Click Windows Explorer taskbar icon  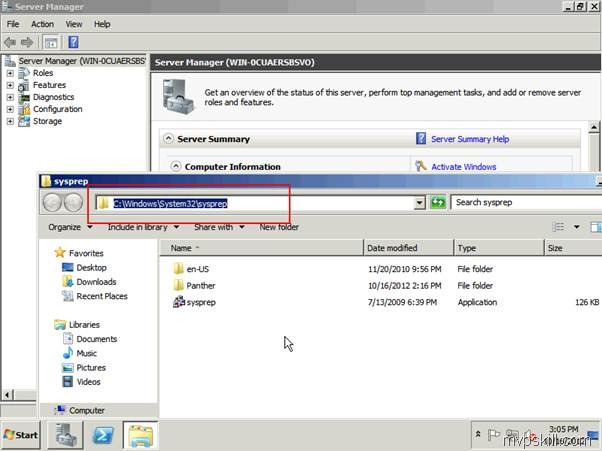tap(141, 435)
